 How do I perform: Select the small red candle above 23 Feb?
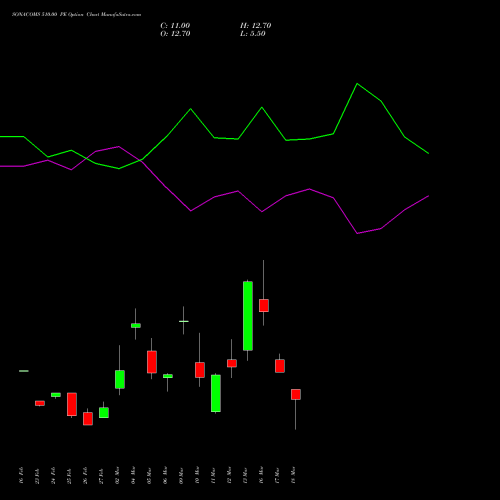pos(40,403)
